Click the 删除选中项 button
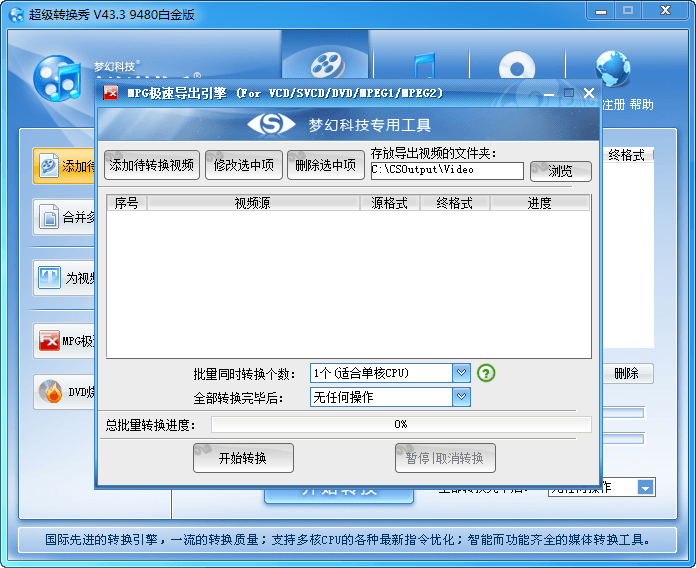Image resolution: width=696 pixels, height=568 pixels. (326, 165)
